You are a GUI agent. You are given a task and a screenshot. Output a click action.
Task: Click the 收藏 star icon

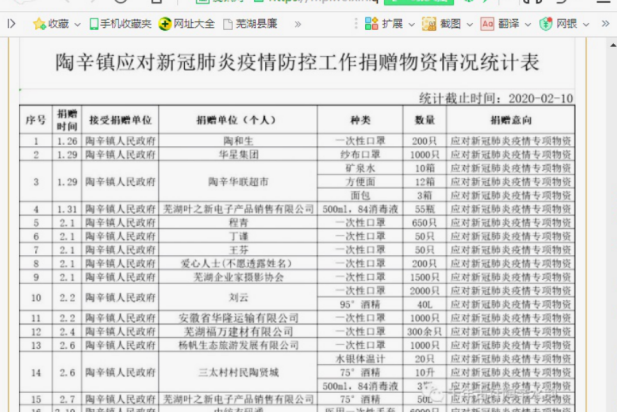[39, 24]
